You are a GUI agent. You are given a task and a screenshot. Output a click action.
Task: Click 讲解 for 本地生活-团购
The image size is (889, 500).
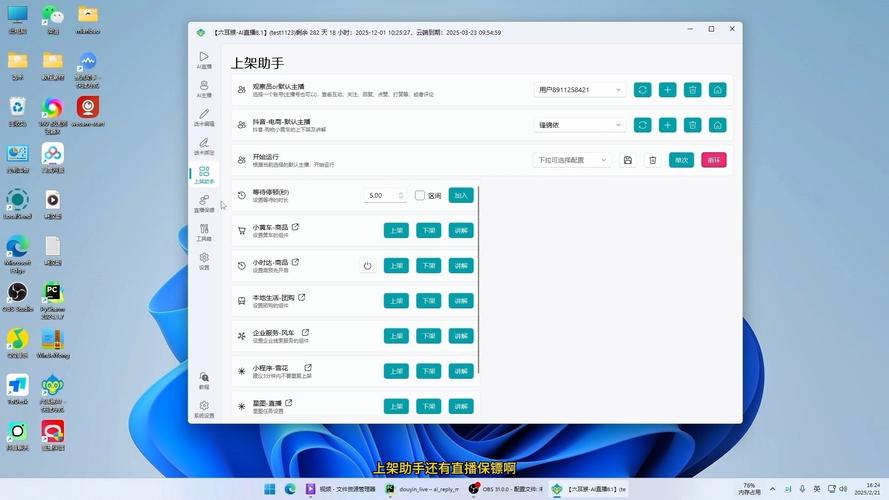click(461, 300)
